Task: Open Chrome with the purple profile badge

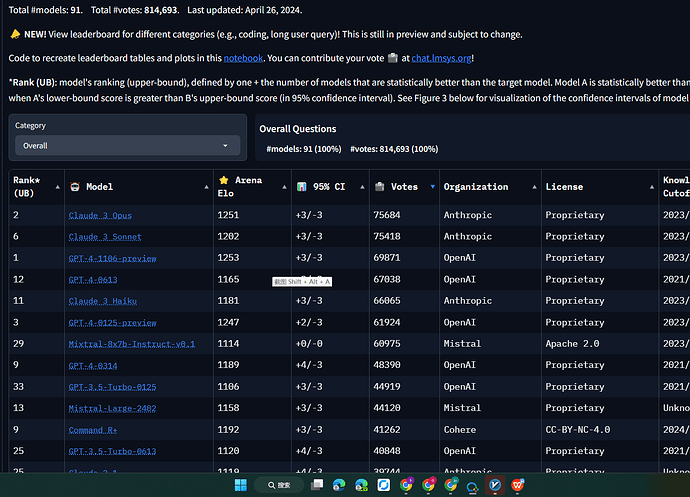Action: click(407, 485)
